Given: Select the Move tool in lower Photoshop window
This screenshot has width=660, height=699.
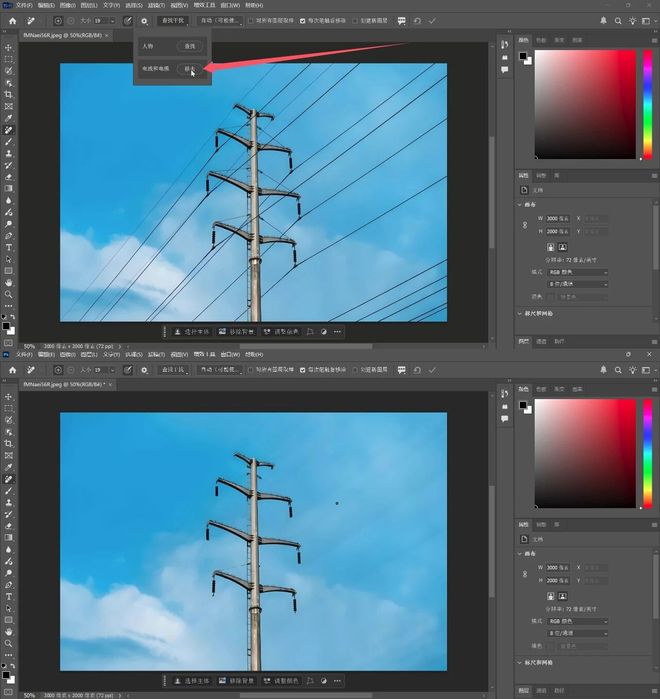Looking at the screenshot, I should point(8,396).
